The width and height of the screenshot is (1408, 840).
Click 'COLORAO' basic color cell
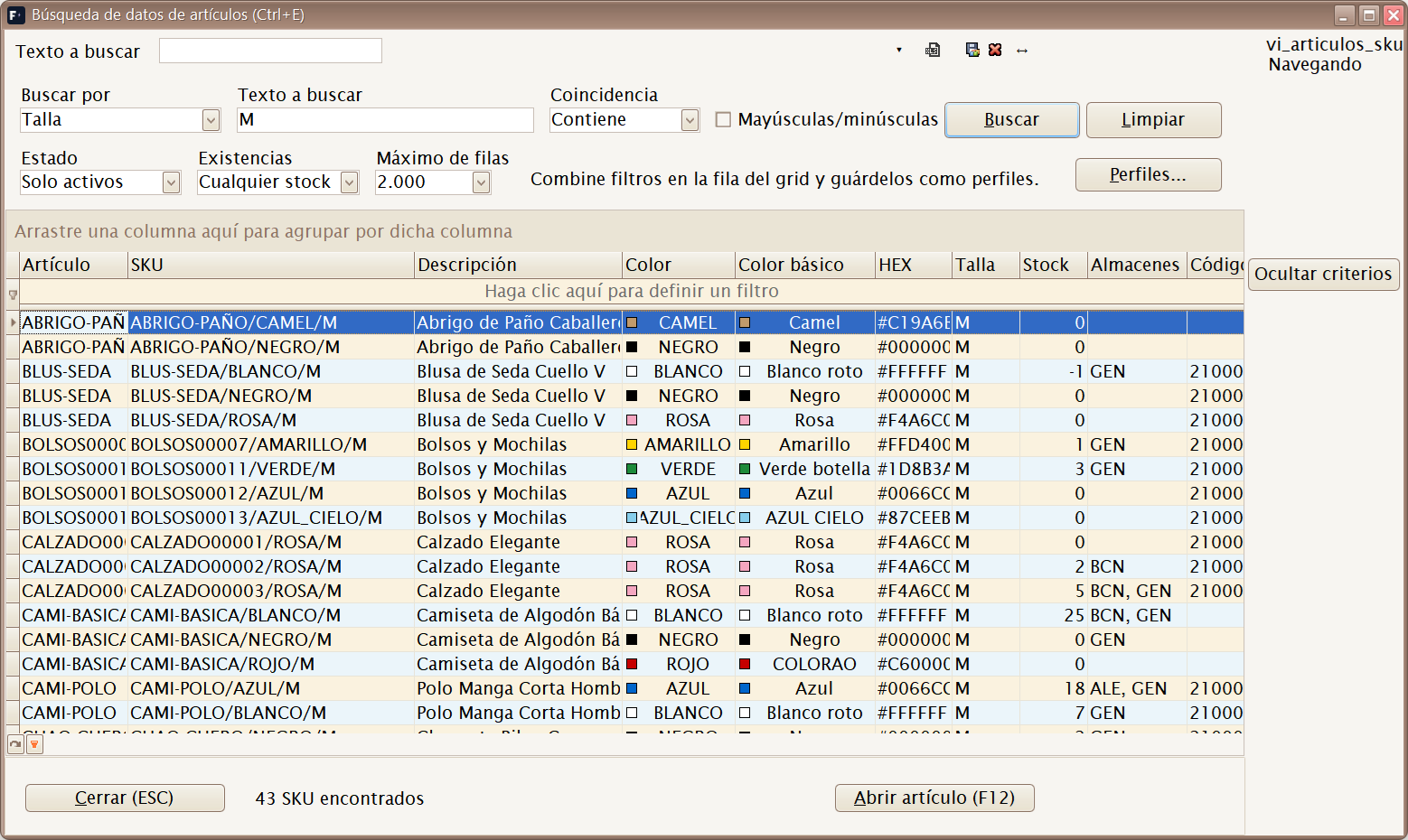coord(805,664)
